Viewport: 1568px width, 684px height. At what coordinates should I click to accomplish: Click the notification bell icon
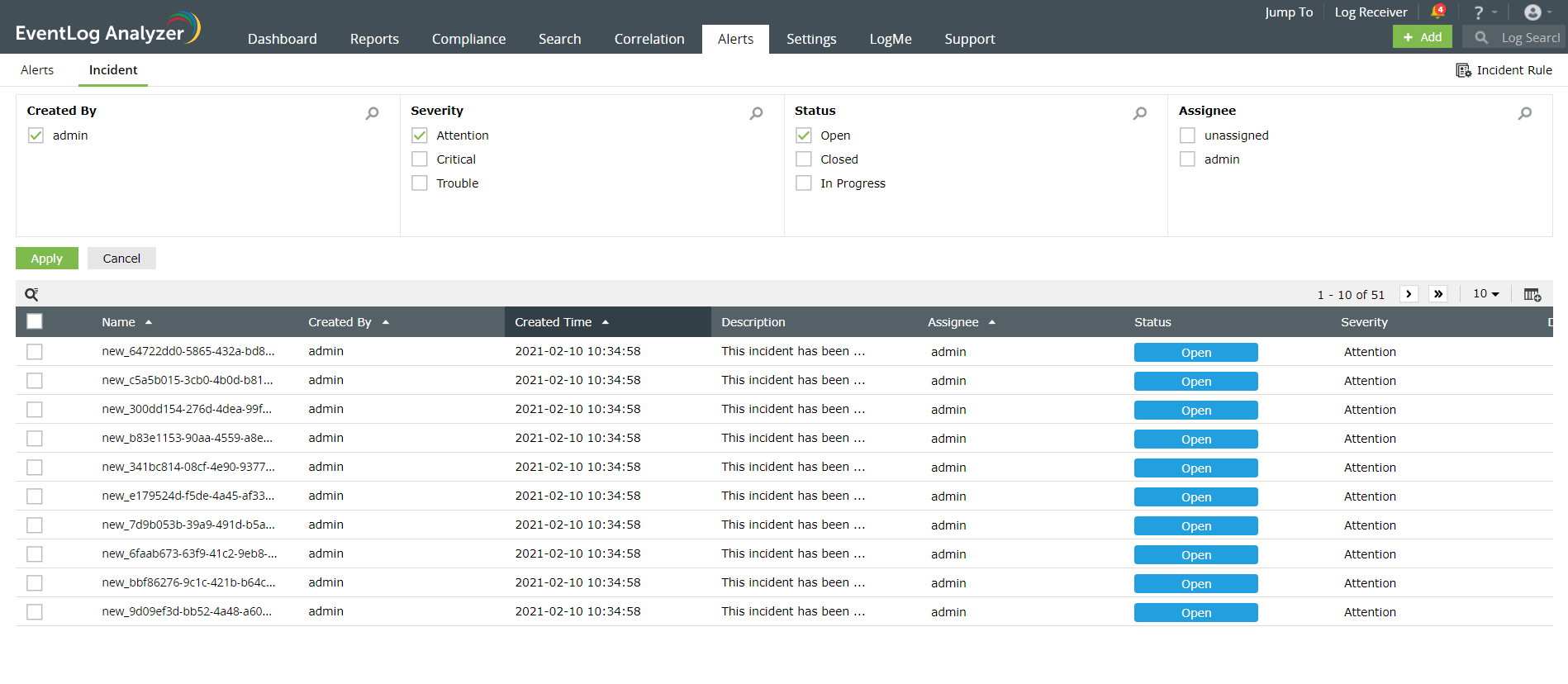pyautogui.click(x=1437, y=12)
